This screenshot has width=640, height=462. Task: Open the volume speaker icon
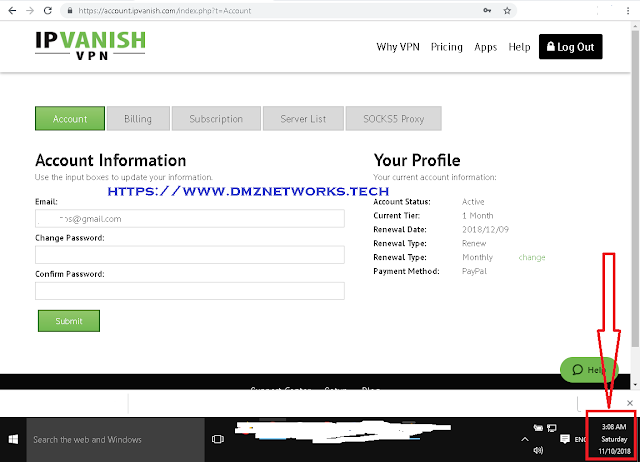(538, 450)
